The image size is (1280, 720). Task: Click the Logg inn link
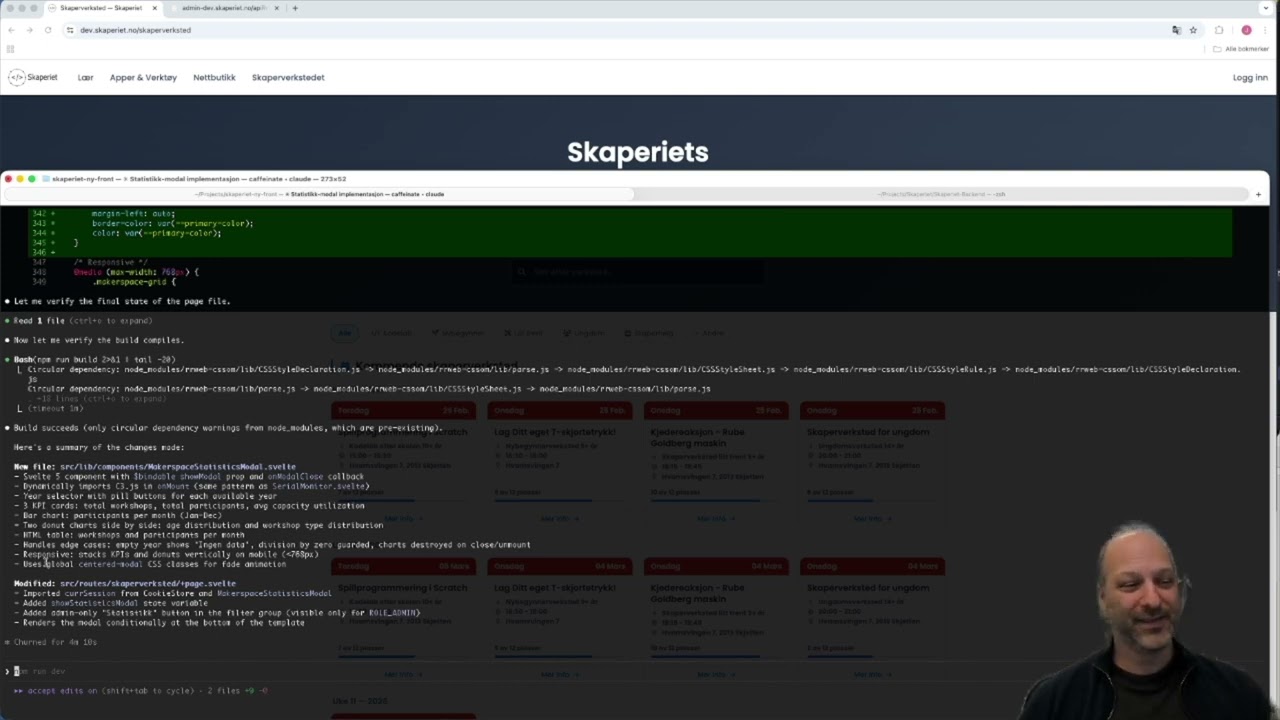(1250, 77)
